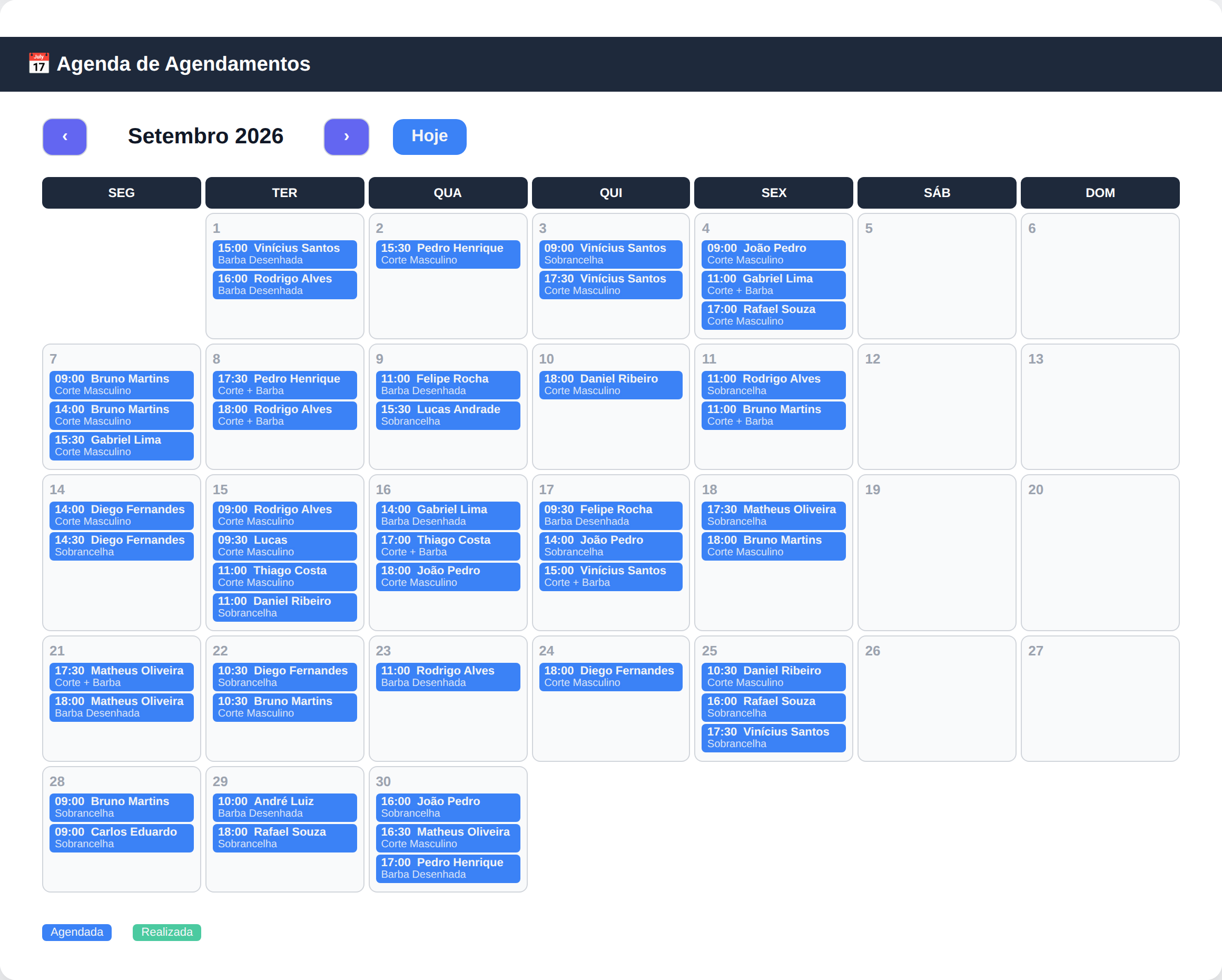Open 16:00 Rodrigo Alves Barba Desenhada appointment
The image size is (1222, 980).
click(284, 285)
